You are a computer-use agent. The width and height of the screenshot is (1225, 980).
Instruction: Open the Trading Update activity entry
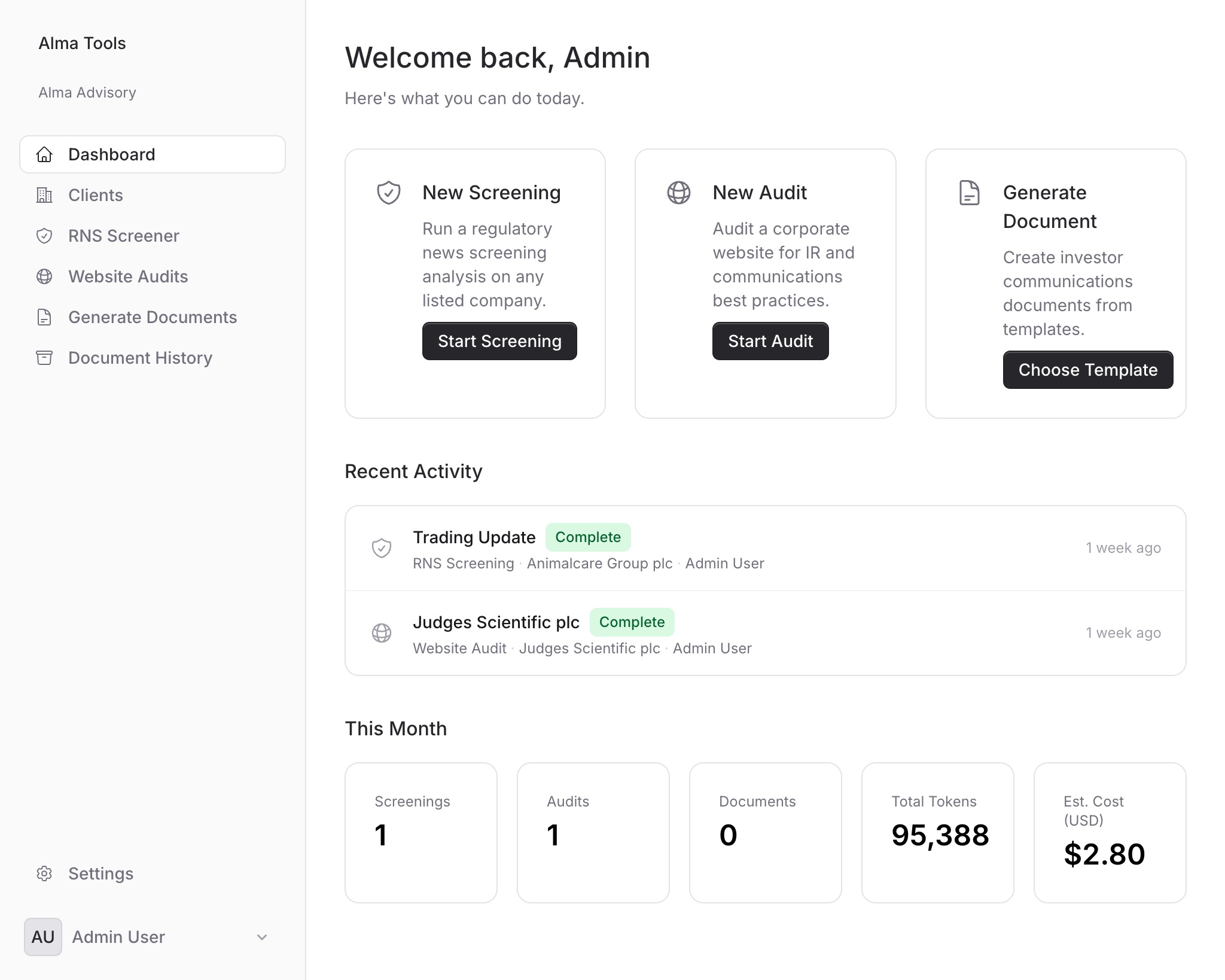(474, 537)
